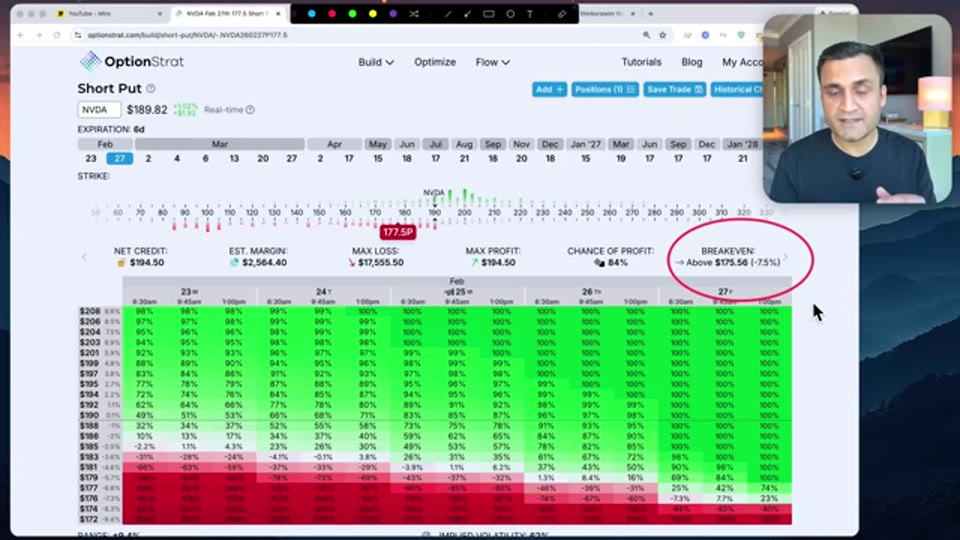Screen dimensions: 960x540
Task: Pick the green annotation color
Action: (352, 13)
